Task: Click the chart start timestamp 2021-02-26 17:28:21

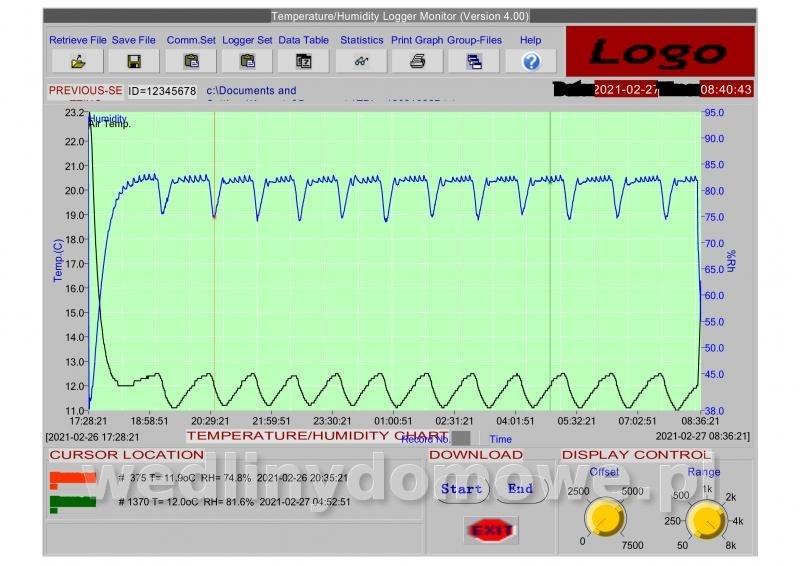Action: coord(92,437)
